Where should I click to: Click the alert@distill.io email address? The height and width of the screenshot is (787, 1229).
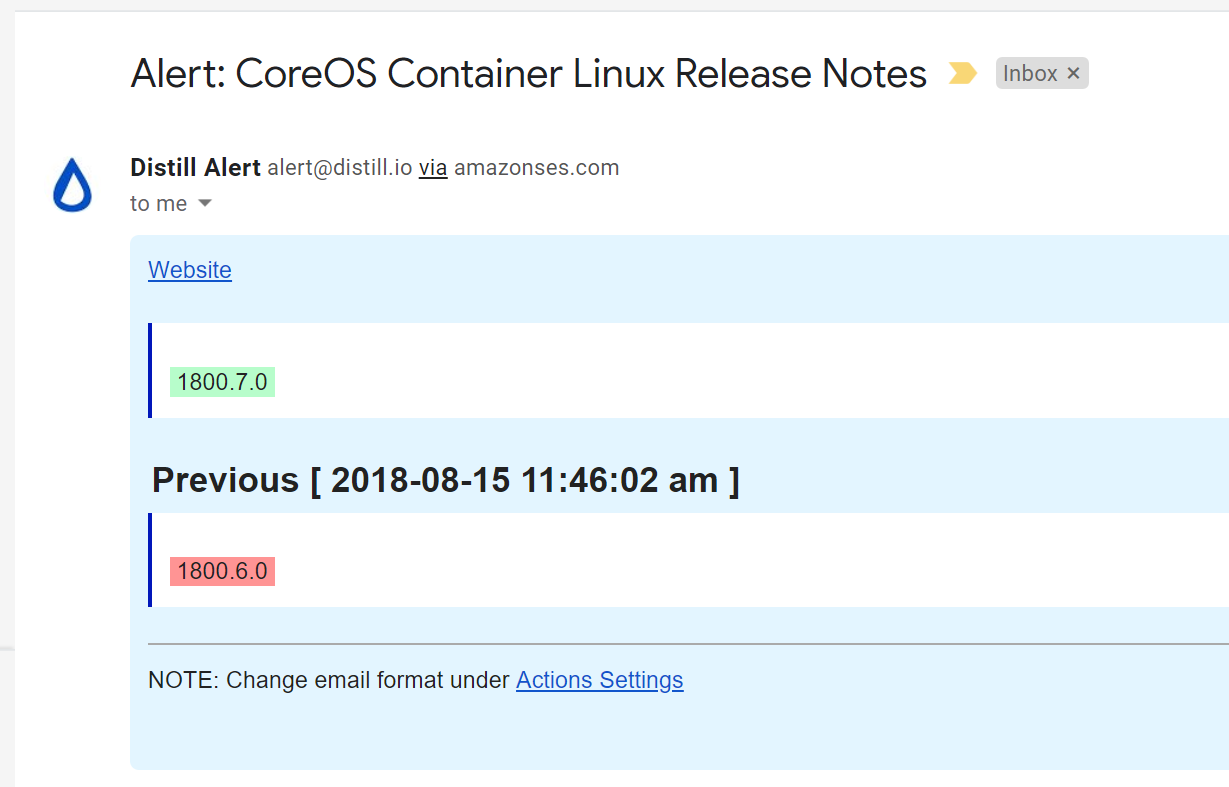tap(339, 168)
